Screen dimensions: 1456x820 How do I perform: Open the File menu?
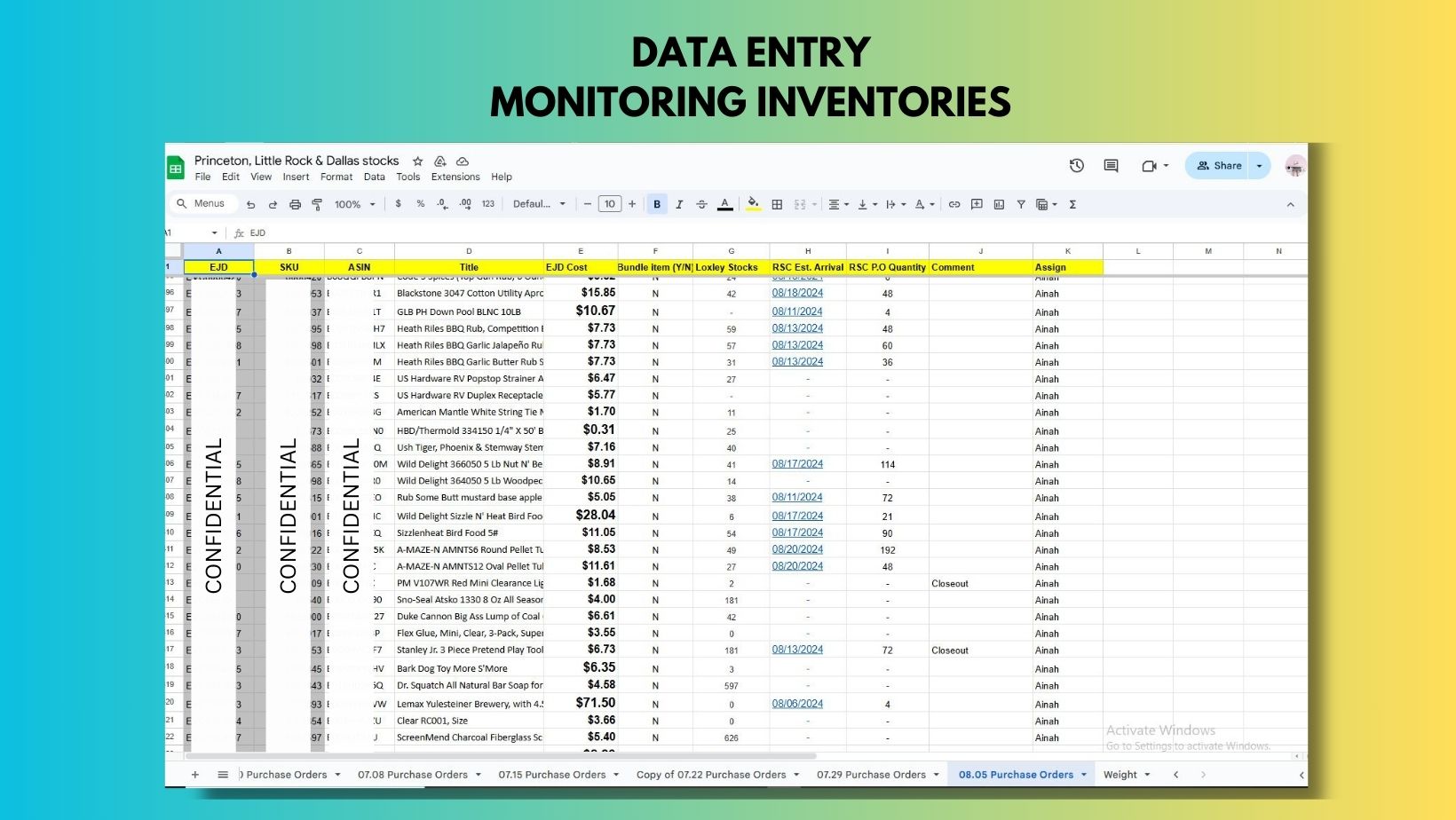click(202, 177)
